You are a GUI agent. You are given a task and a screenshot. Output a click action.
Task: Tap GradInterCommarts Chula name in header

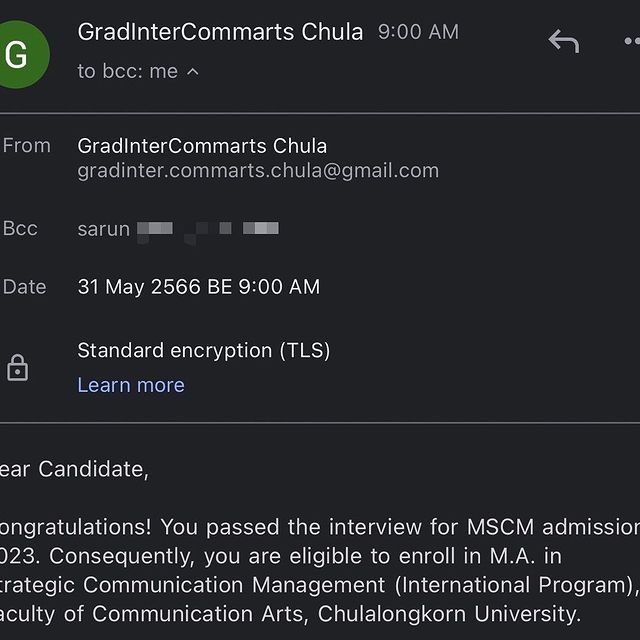220,32
